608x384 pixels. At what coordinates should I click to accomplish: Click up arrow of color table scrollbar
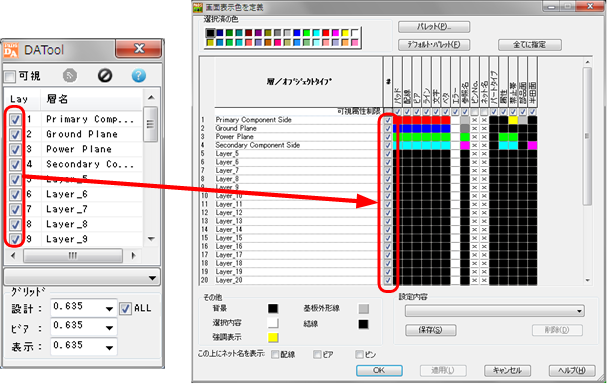(587, 62)
